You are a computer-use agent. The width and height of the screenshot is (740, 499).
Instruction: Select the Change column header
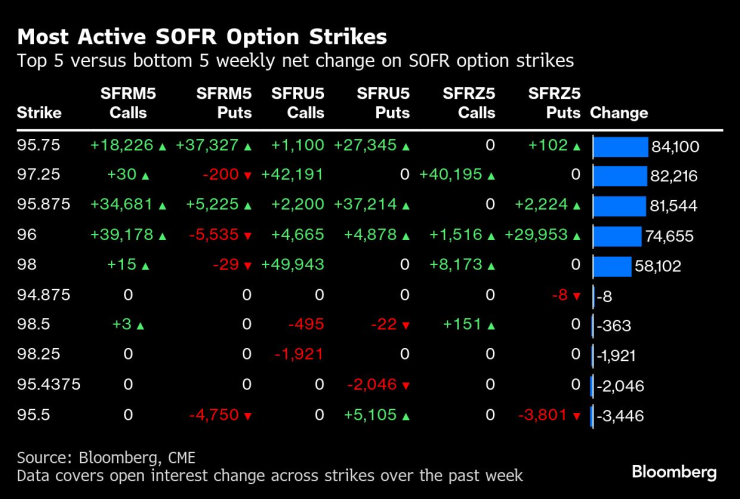[619, 113]
